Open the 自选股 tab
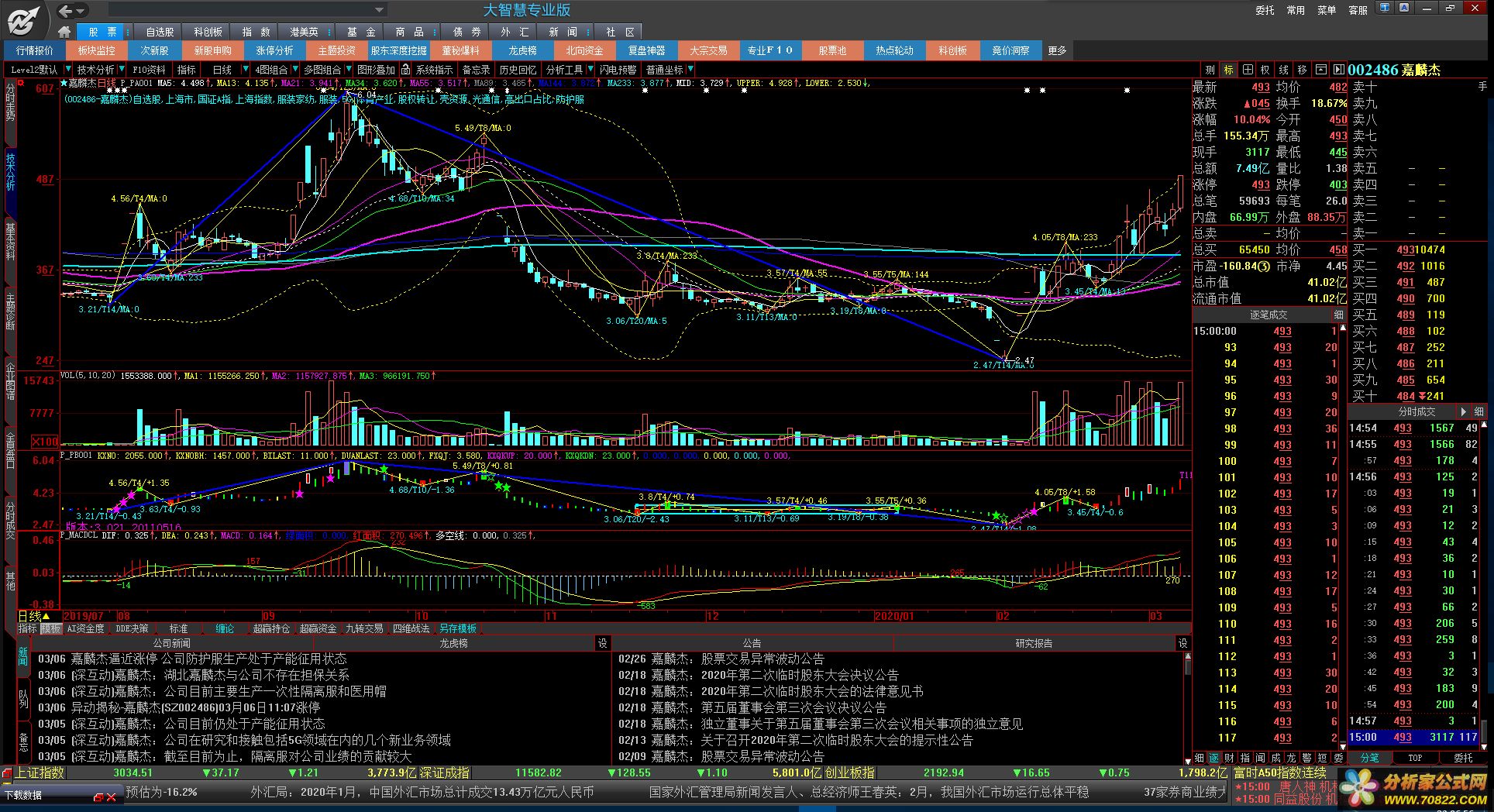This screenshot has width=1494, height=812. (x=160, y=32)
